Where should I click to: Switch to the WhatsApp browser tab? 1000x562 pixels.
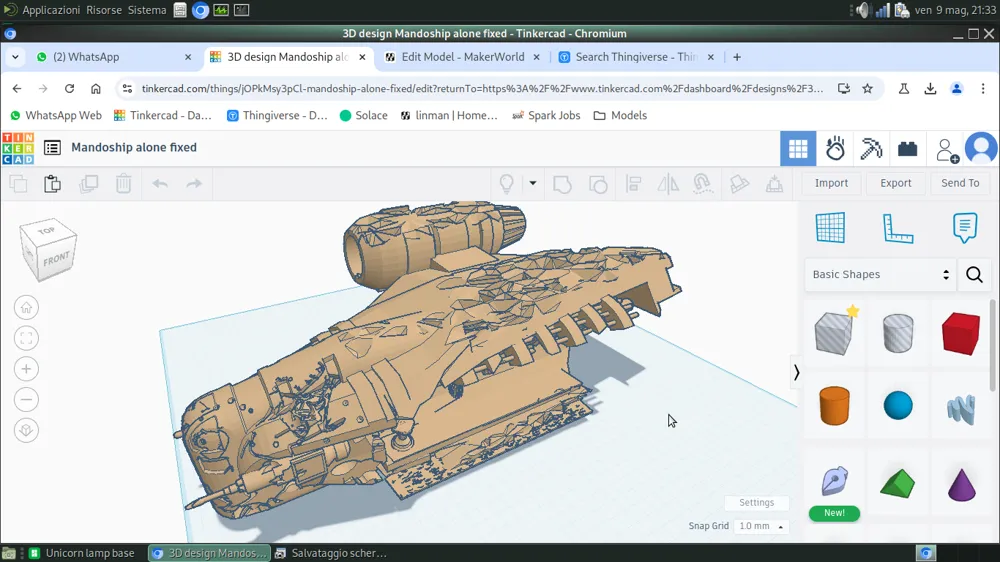114,57
